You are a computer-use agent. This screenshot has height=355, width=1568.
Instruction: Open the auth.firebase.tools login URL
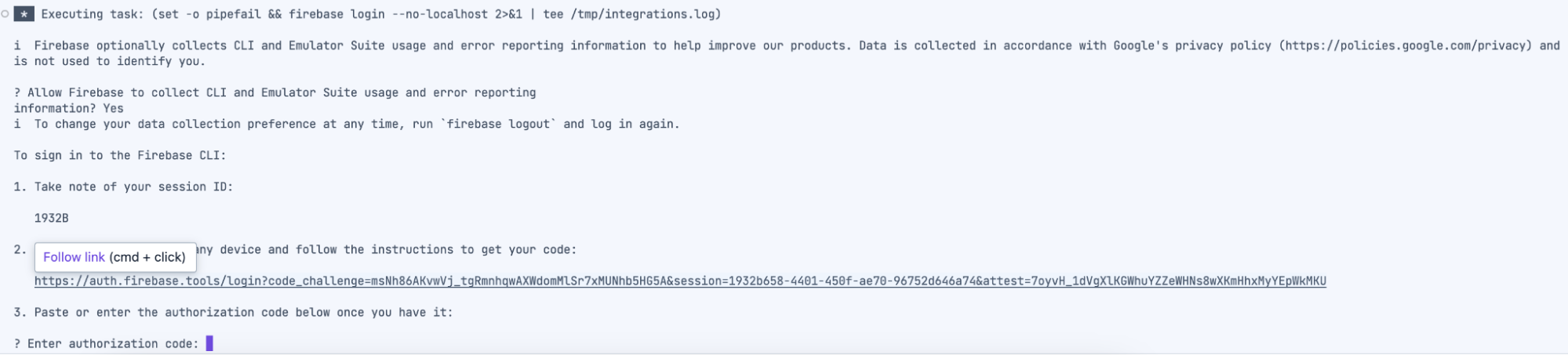(679, 281)
